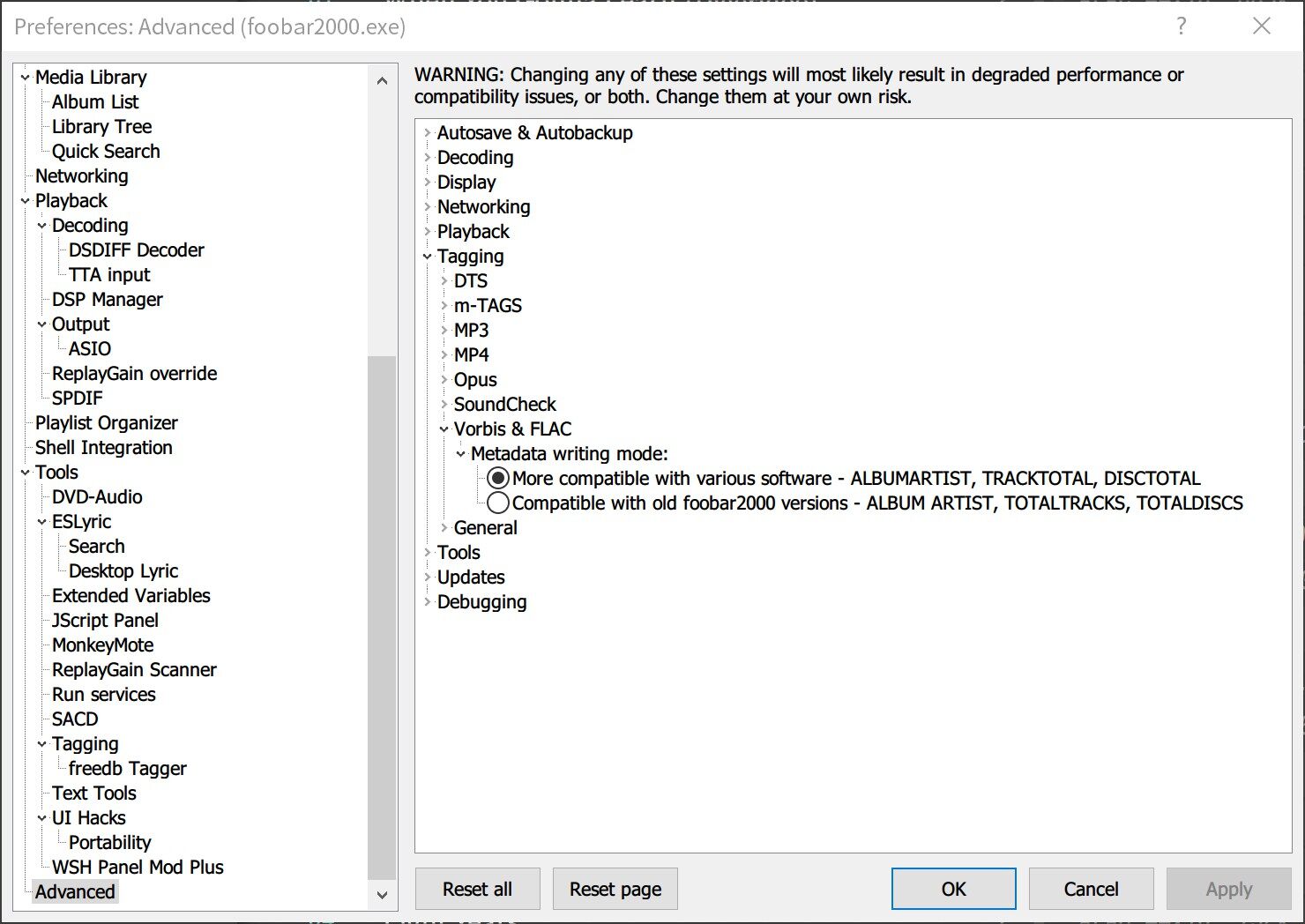Click the Reset all button
This screenshot has height=924, width=1305.
click(478, 889)
